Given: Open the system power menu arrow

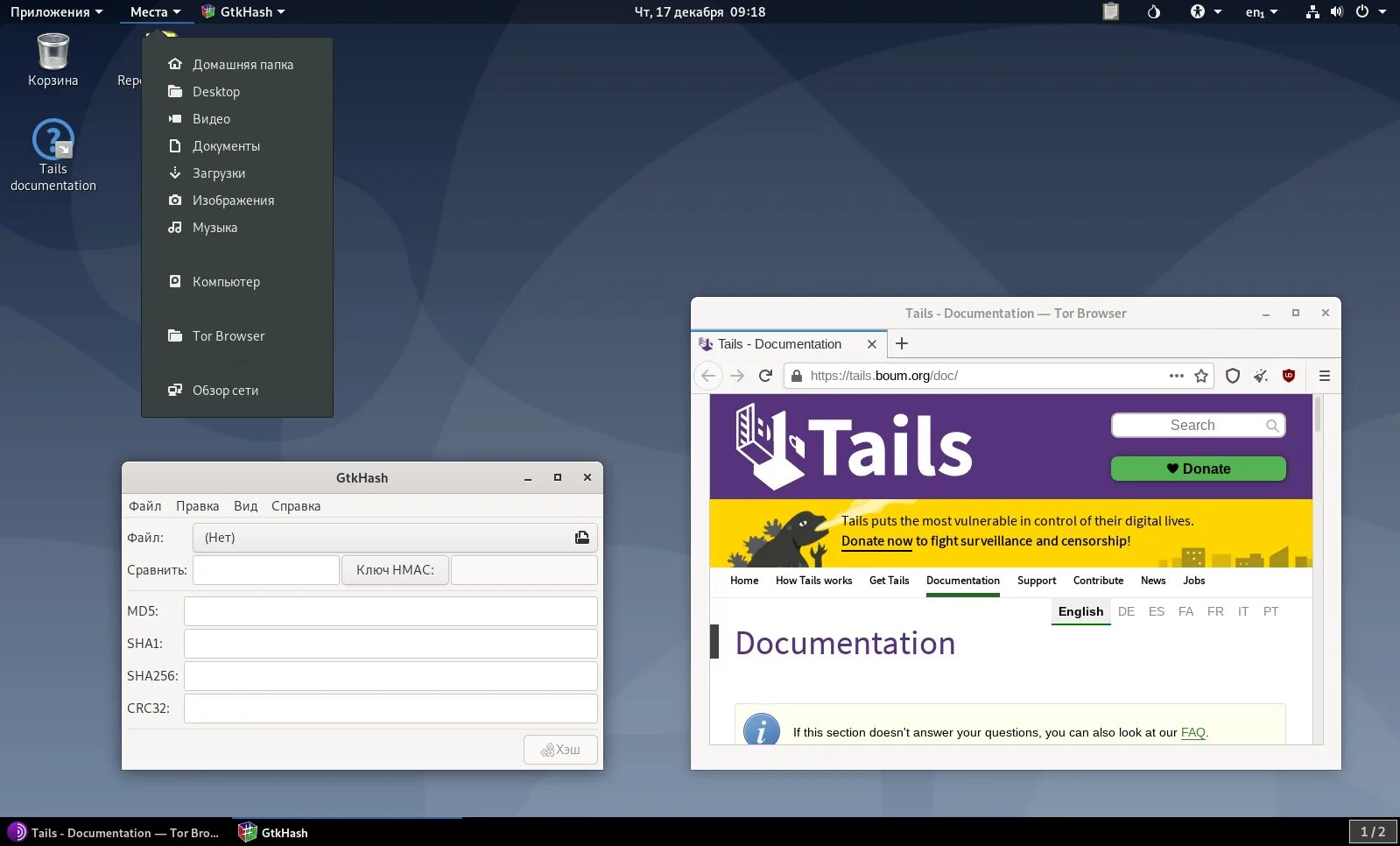Looking at the screenshot, I should 1382,11.
